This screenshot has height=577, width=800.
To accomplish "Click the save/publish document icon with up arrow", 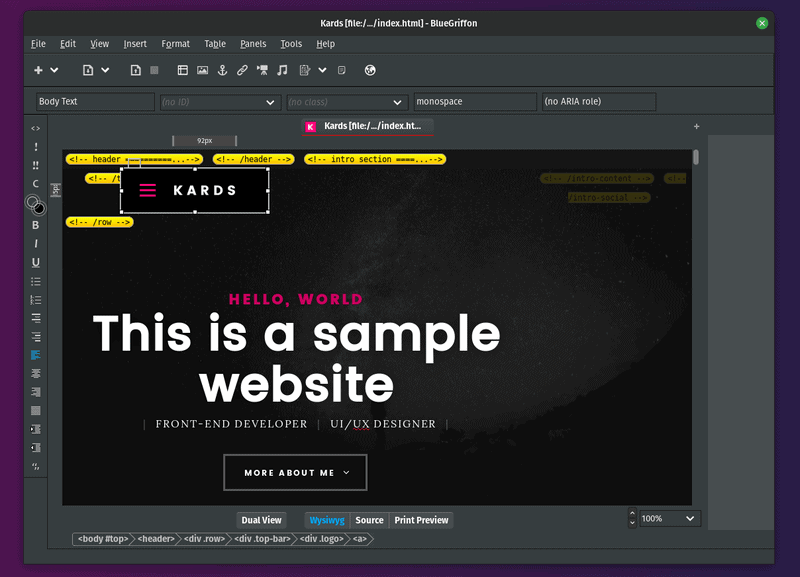I will tap(135, 70).
